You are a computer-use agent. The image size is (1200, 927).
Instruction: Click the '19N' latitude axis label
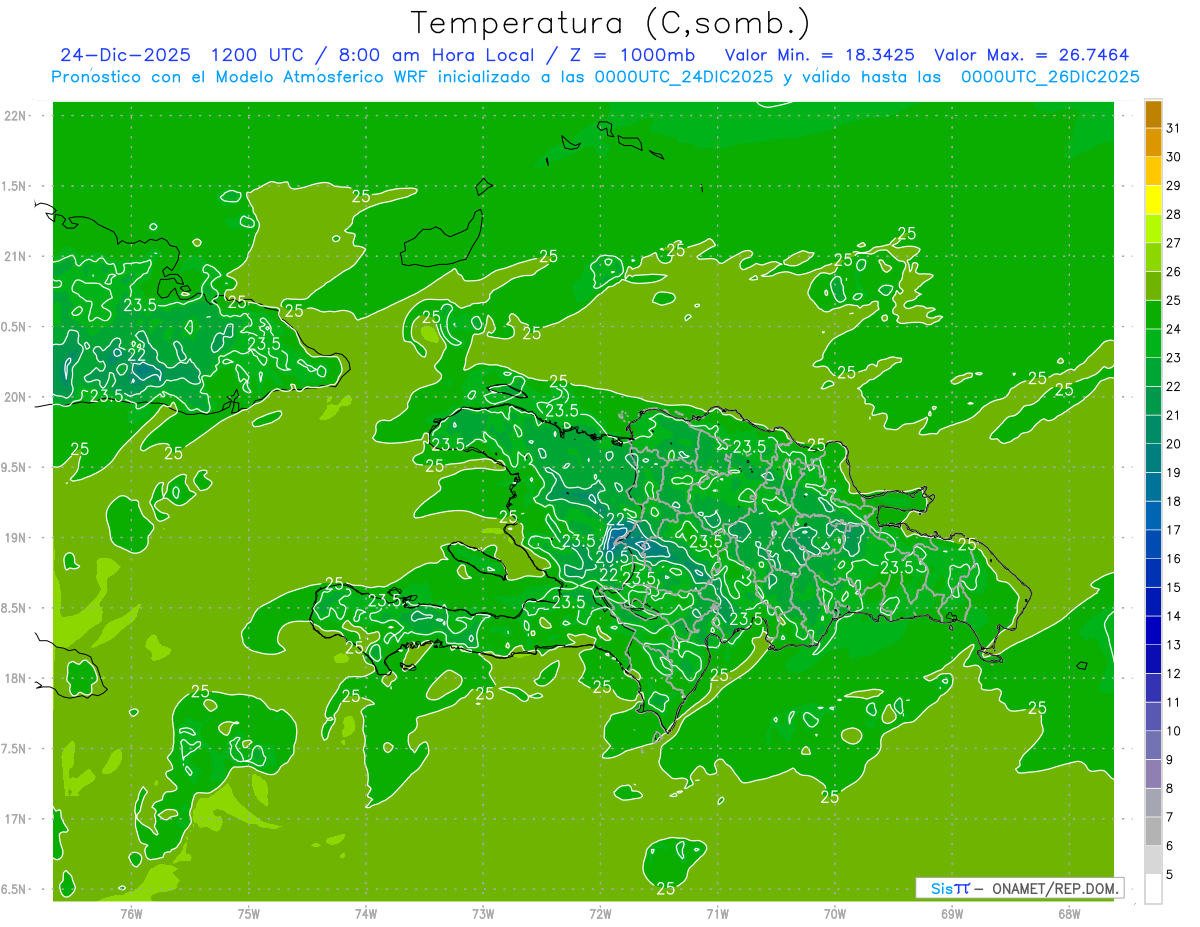(x=17, y=538)
